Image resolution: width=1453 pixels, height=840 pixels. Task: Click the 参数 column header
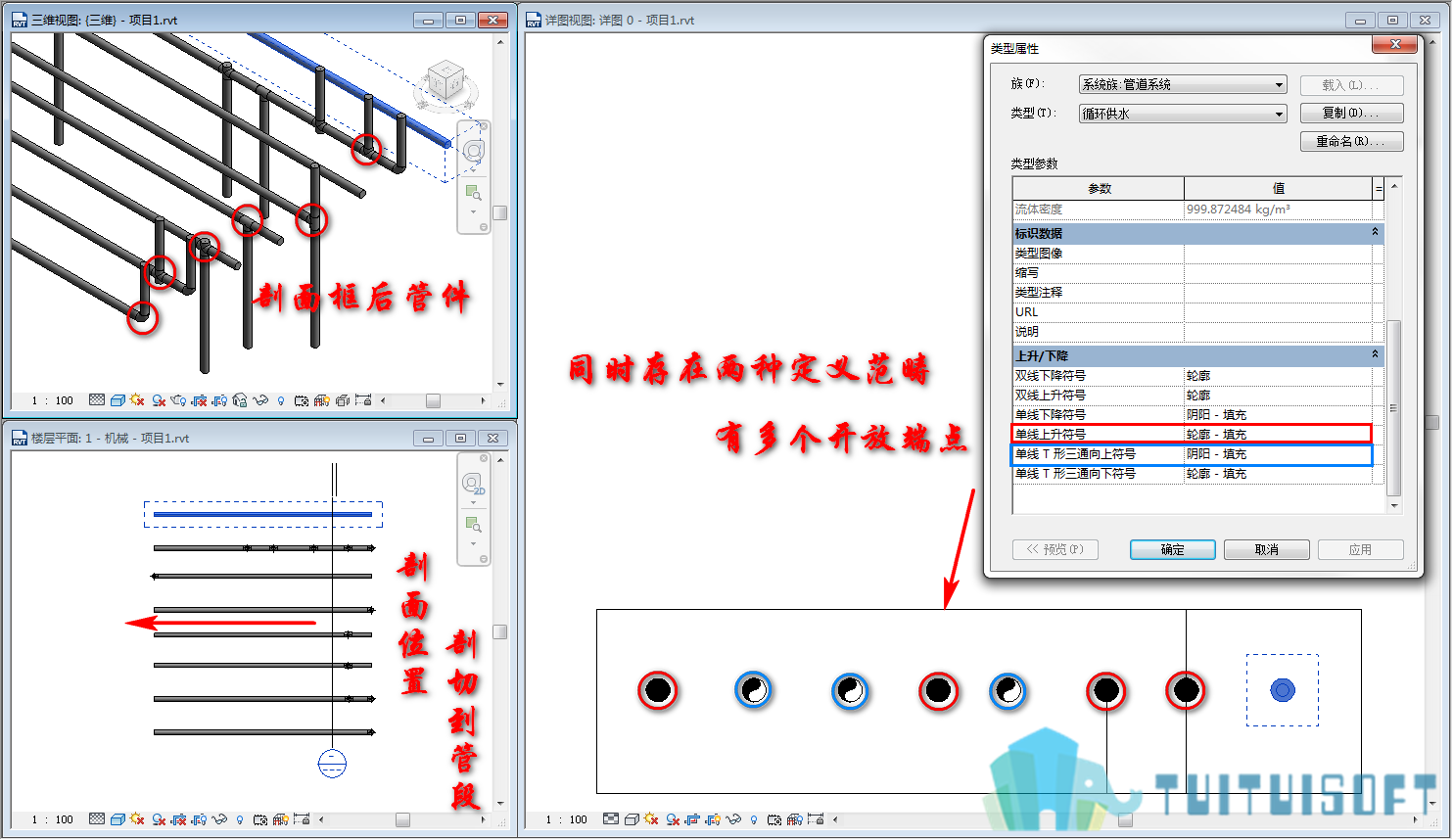coord(1099,188)
